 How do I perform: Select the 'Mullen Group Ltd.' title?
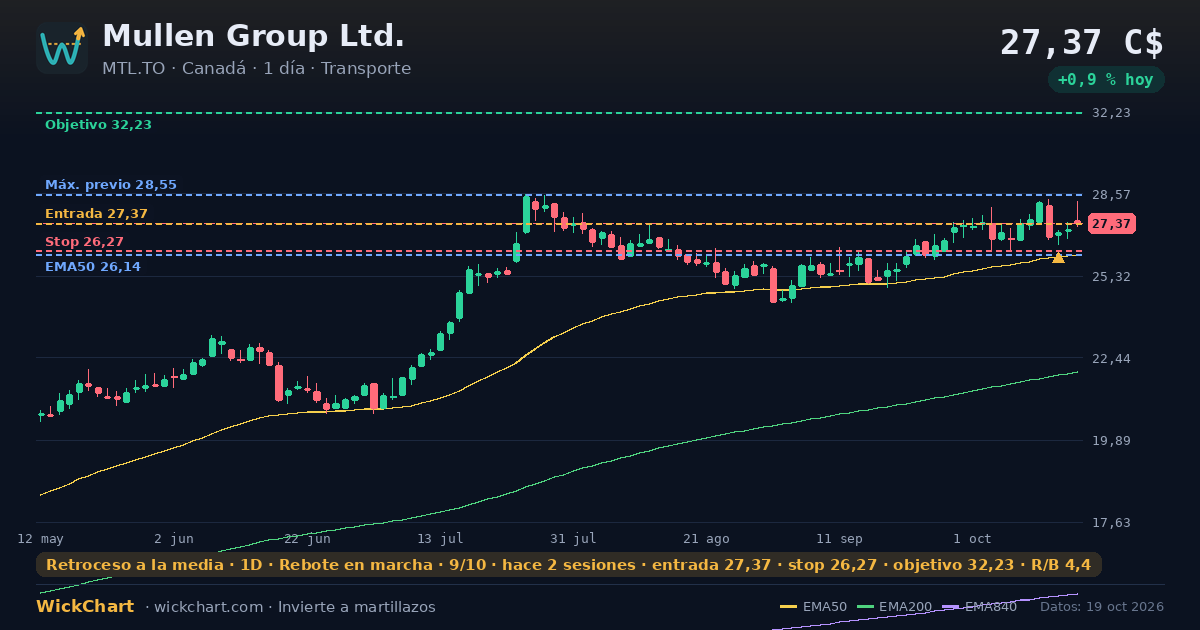click(x=253, y=36)
